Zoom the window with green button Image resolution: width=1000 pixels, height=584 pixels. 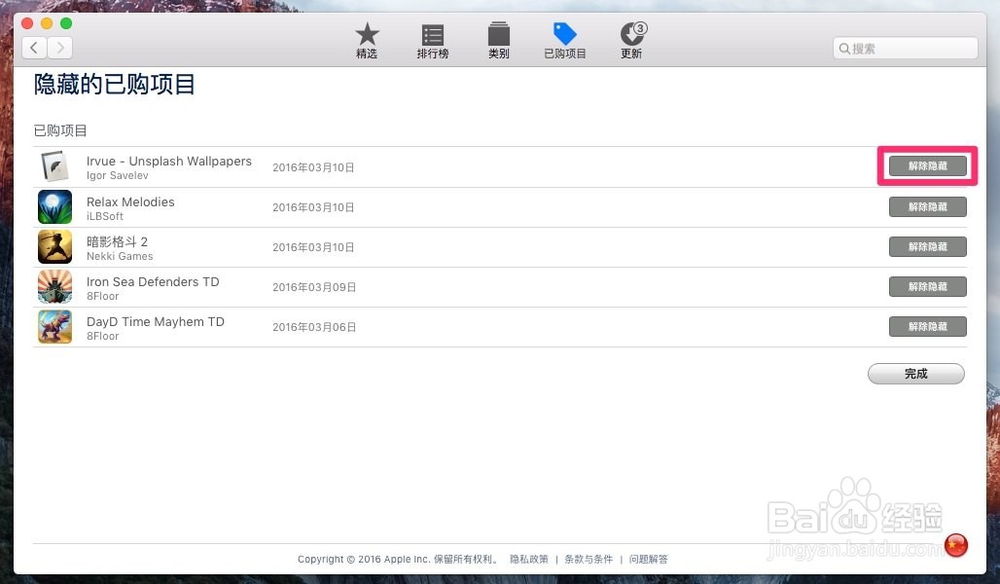[66, 24]
